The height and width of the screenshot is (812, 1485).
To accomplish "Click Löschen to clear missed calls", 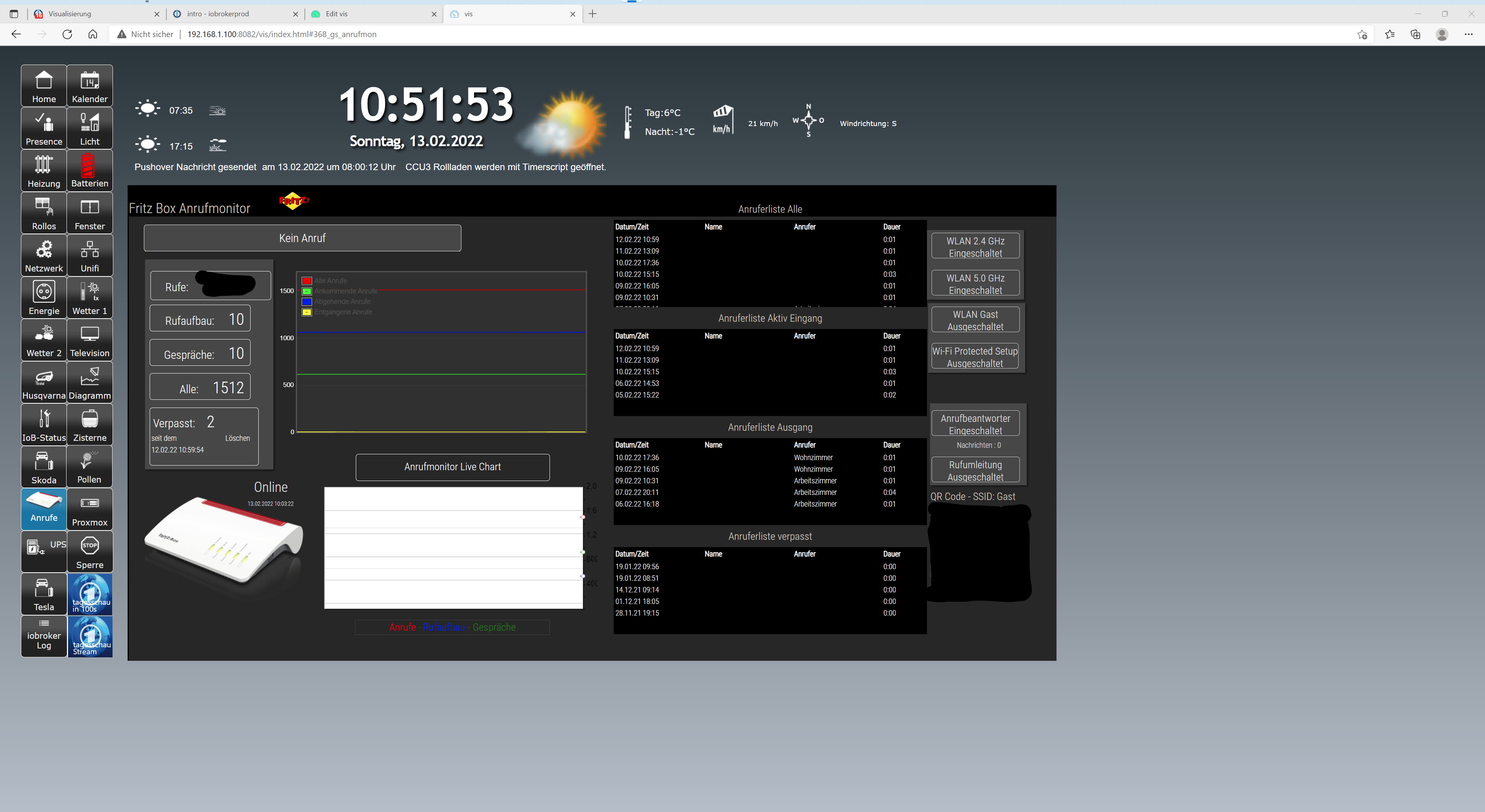I will (237, 438).
